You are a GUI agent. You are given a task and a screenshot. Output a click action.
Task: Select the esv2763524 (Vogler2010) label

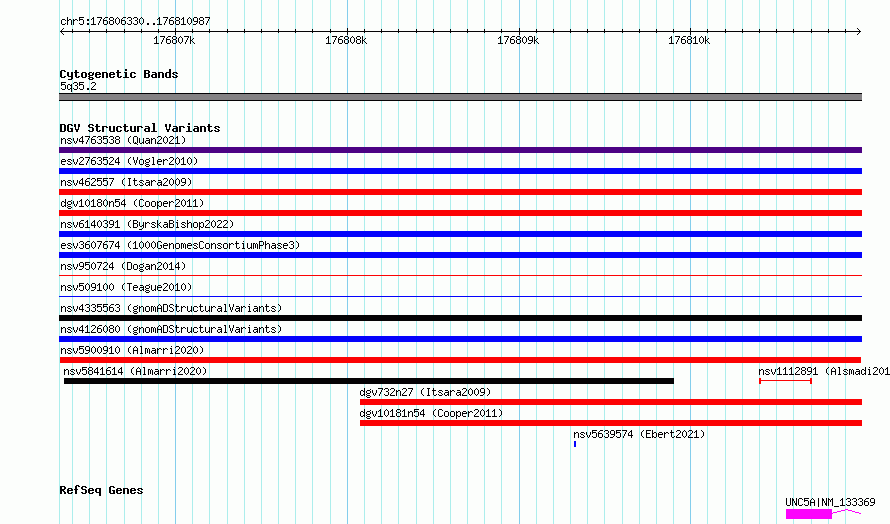click(x=129, y=161)
